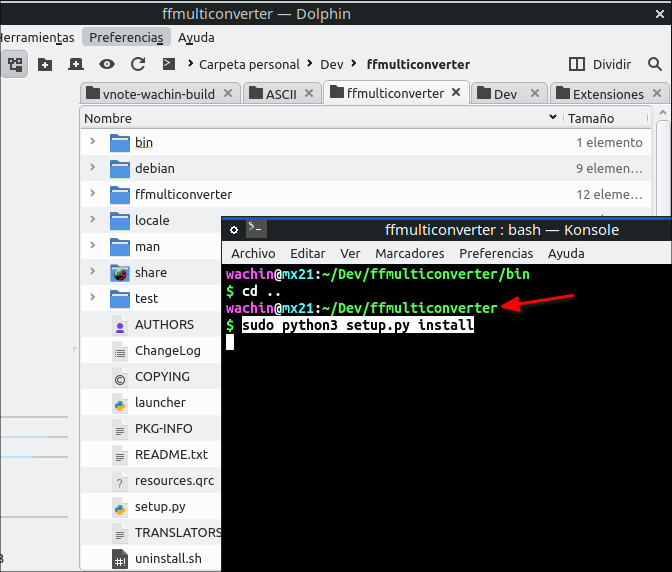Click ffmulticonverter in the breadcrumb path
This screenshot has height=572, width=672.
(x=418, y=64)
